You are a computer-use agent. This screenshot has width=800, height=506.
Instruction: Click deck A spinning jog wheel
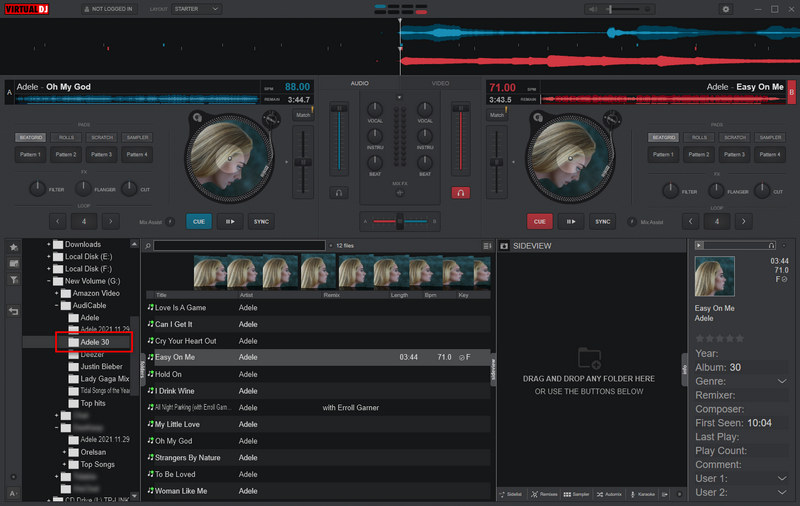(x=229, y=158)
